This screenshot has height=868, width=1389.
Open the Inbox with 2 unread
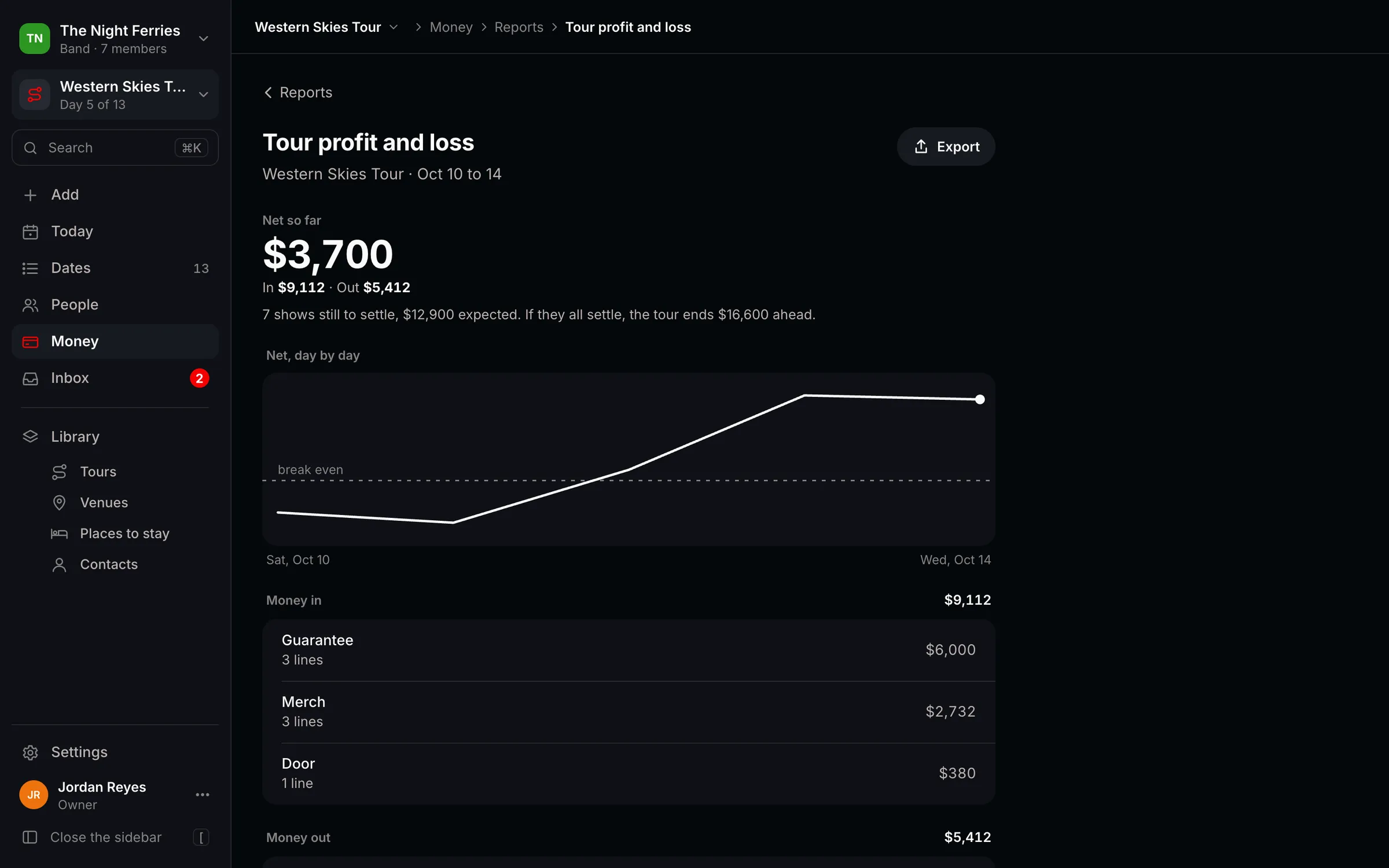coord(115,378)
